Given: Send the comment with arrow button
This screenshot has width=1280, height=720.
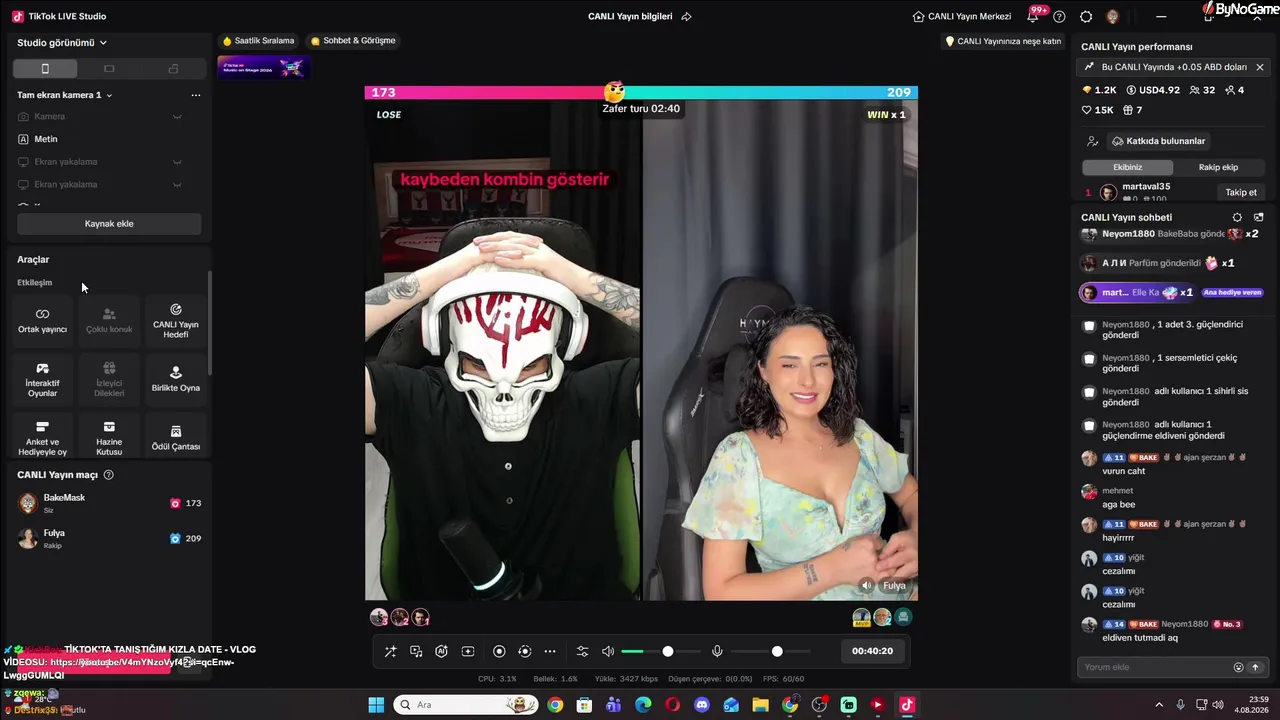Looking at the screenshot, I should coord(1255,667).
